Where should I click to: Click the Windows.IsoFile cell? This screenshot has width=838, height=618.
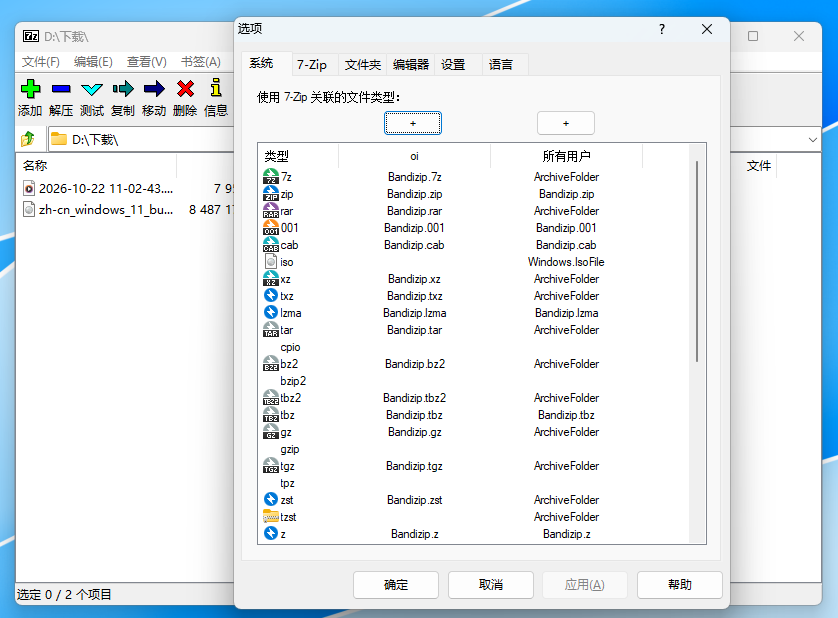point(566,262)
